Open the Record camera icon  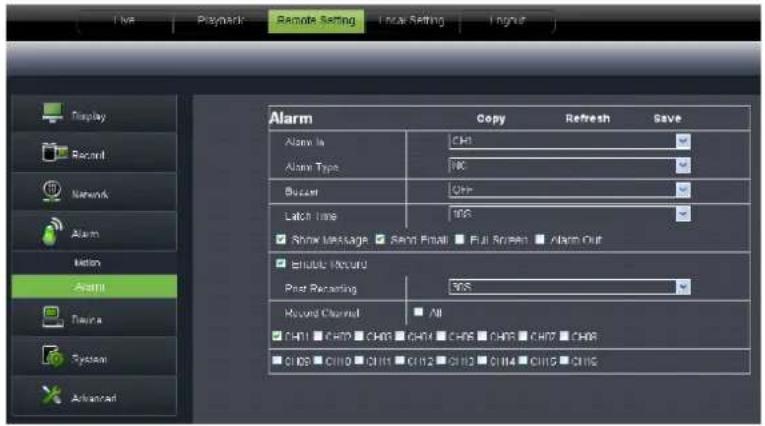(x=54, y=152)
